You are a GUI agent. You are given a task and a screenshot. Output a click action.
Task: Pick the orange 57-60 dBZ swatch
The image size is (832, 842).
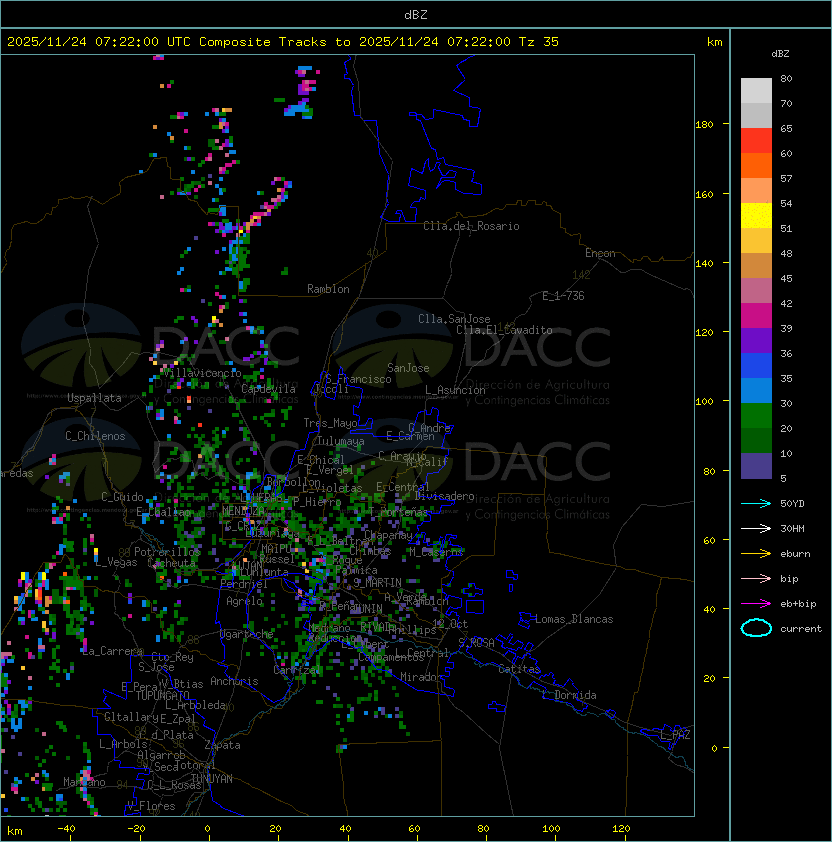pyautogui.click(x=756, y=165)
